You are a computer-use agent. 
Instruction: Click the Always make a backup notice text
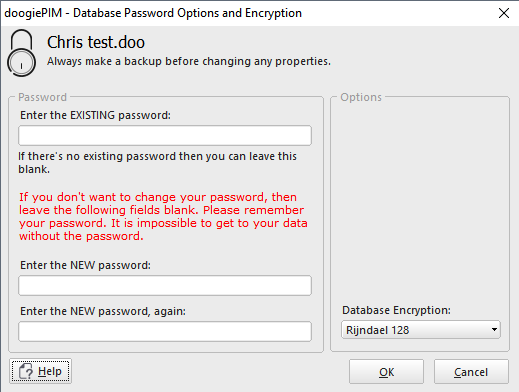pyautogui.click(x=189, y=61)
